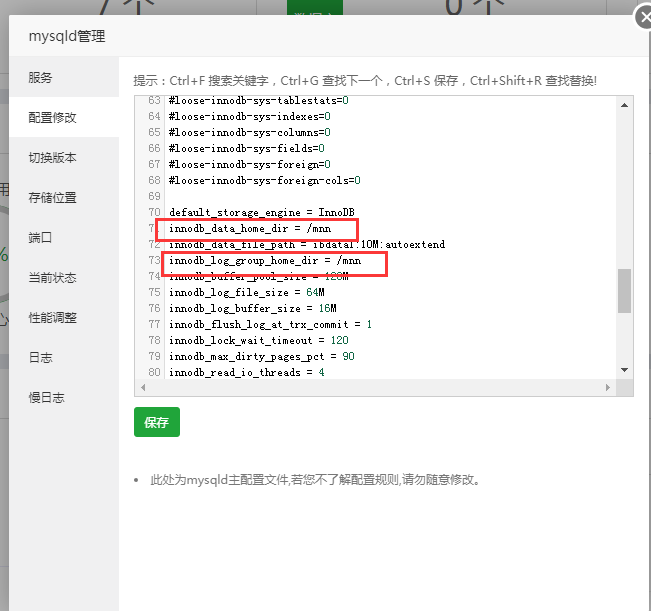Click the editor's scroll left arrow
The height and width of the screenshot is (611, 651).
(x=143, y=387)
